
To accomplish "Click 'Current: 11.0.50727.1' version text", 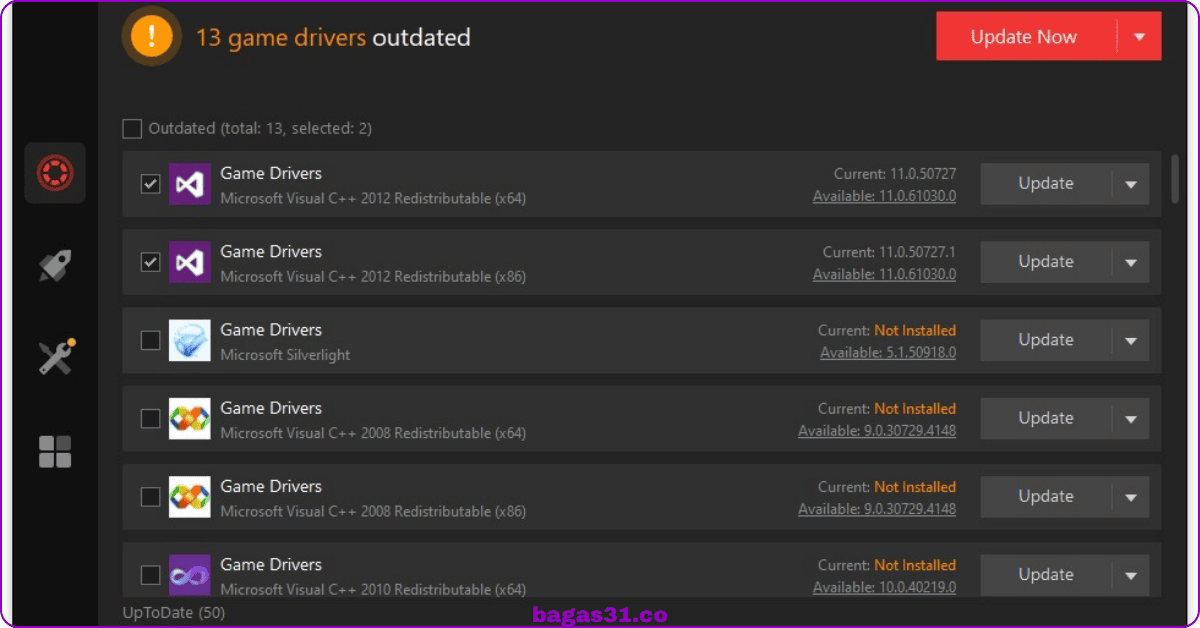I will pyautogui.click(x=889, y=251).
